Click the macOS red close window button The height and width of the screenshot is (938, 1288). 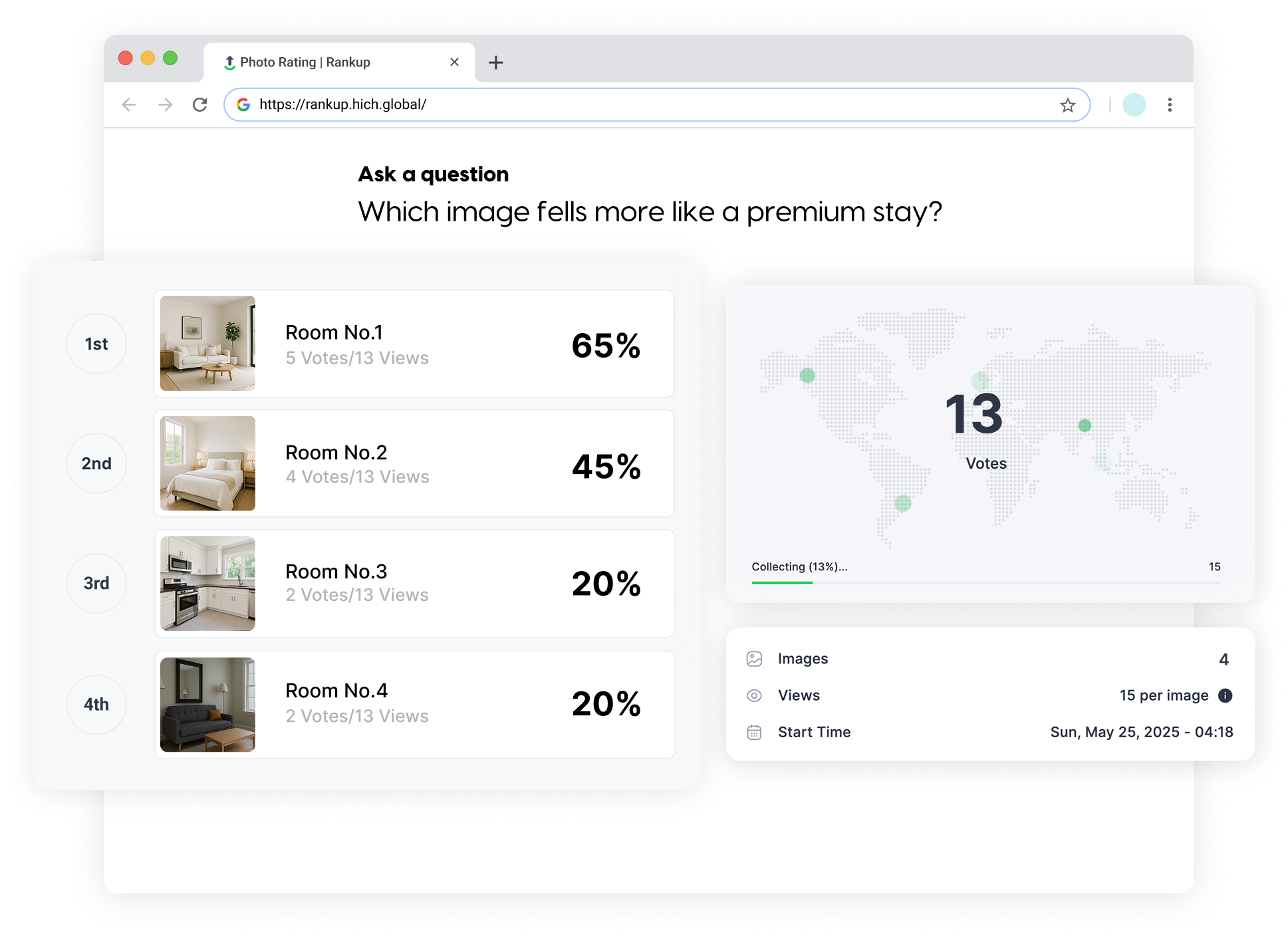tap(125, 58)
